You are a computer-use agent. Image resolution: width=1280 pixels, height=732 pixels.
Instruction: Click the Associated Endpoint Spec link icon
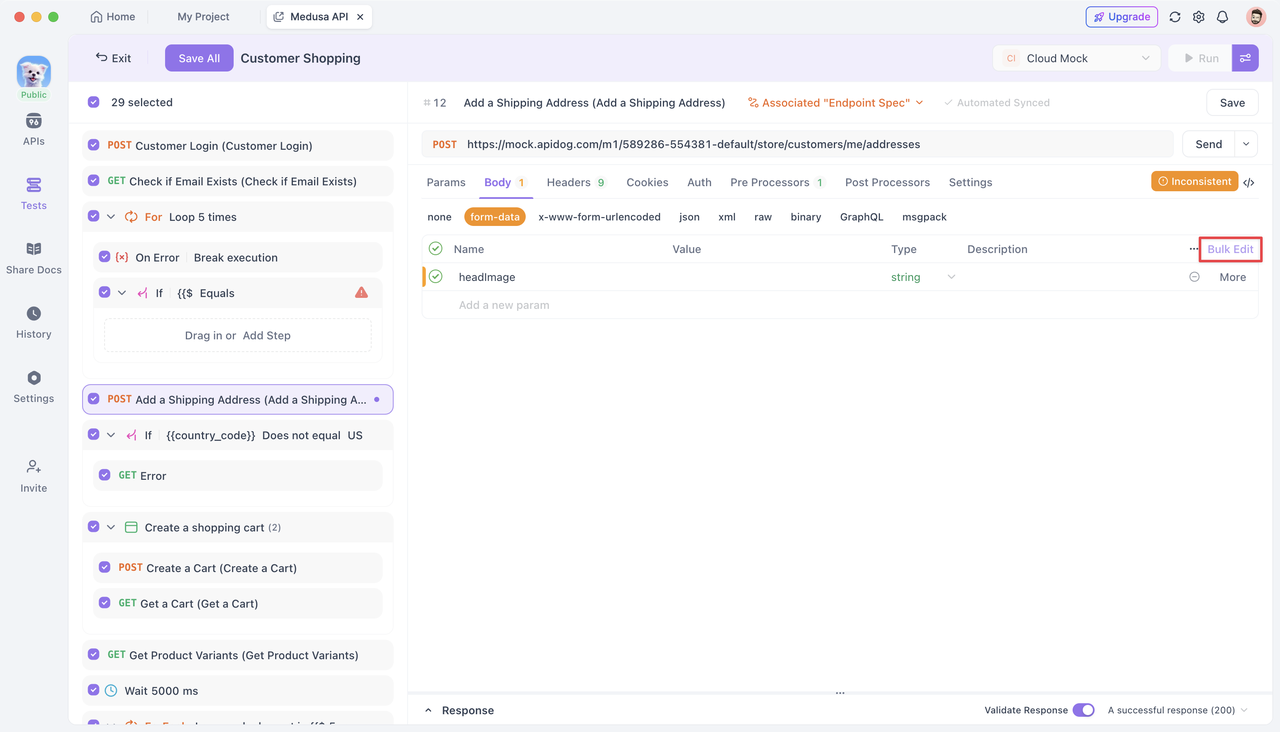coord(753,103)
